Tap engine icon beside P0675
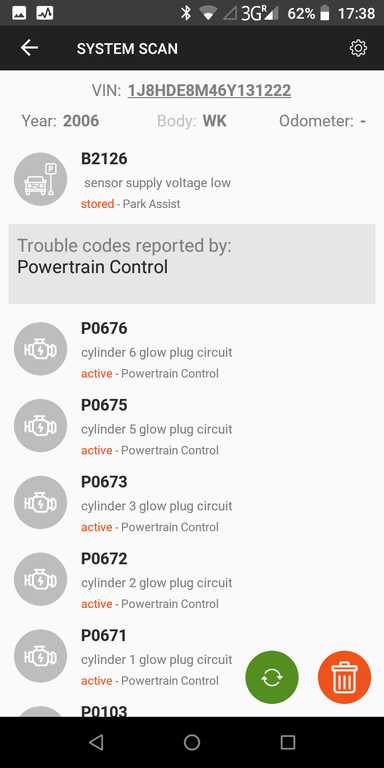 pyautogui.click(x=40, y=426)
